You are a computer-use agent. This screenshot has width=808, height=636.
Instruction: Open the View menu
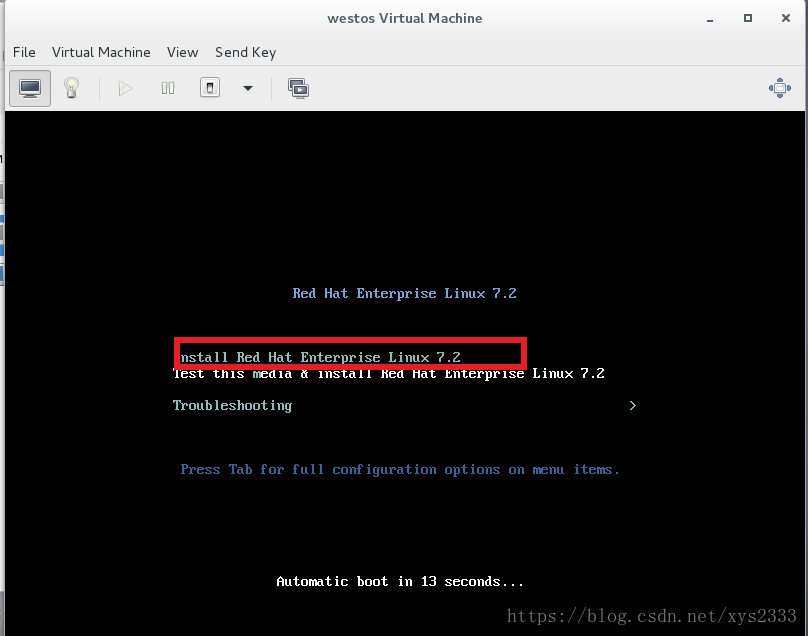182,53
